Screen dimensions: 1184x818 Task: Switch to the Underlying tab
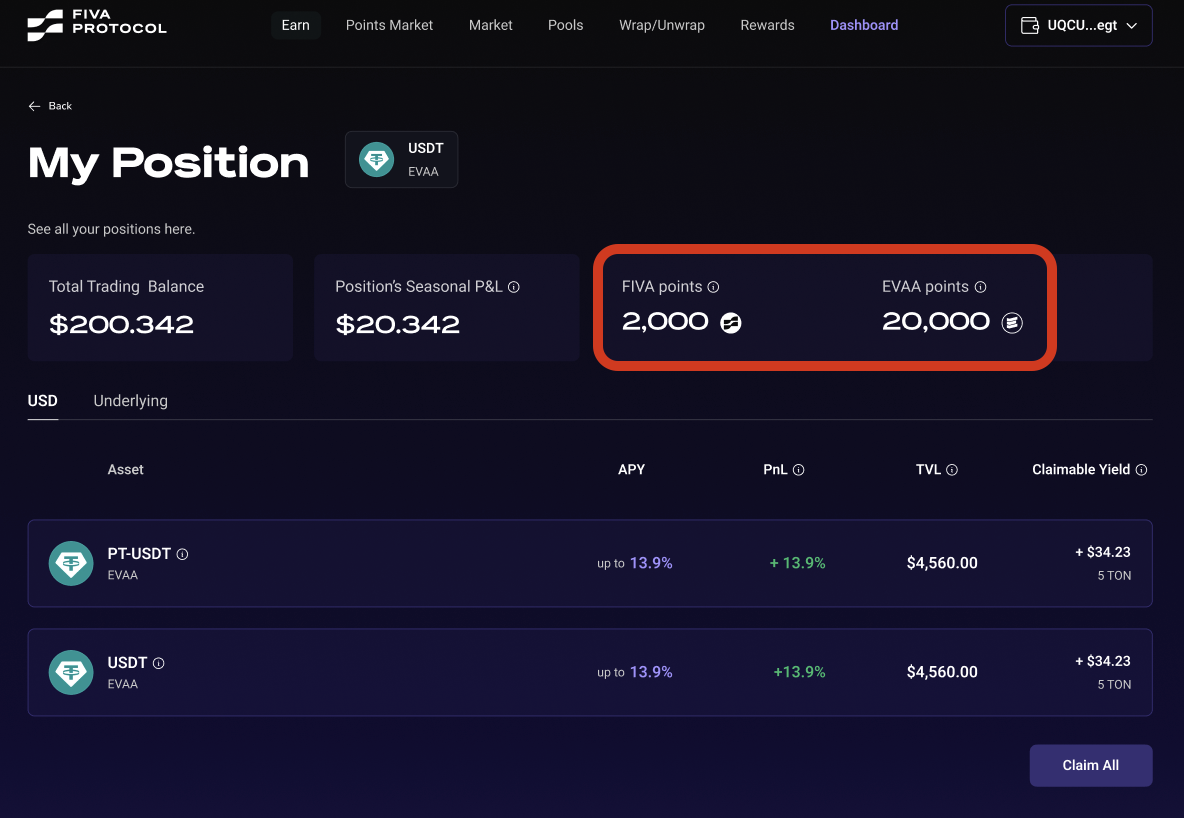130,401
